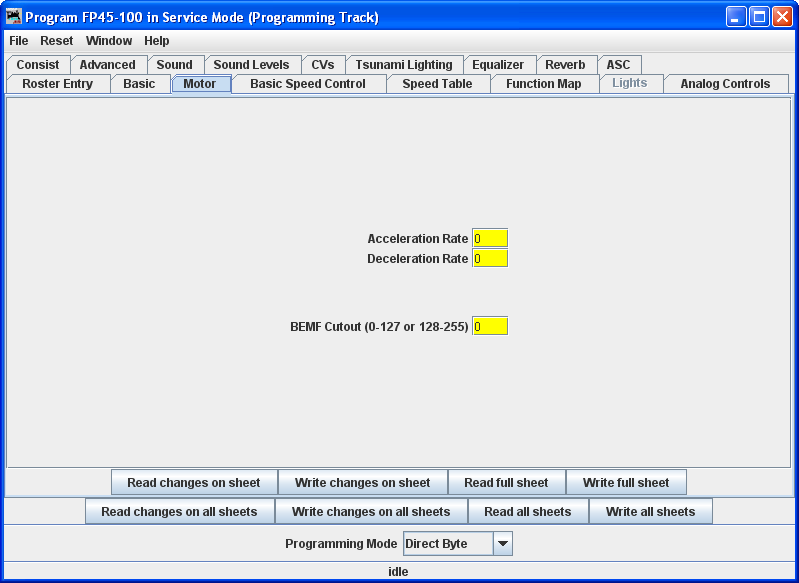Viewport: 799px width, 583px height.
Task: Click the JMRI program icon in title bar
Action: 14,17
